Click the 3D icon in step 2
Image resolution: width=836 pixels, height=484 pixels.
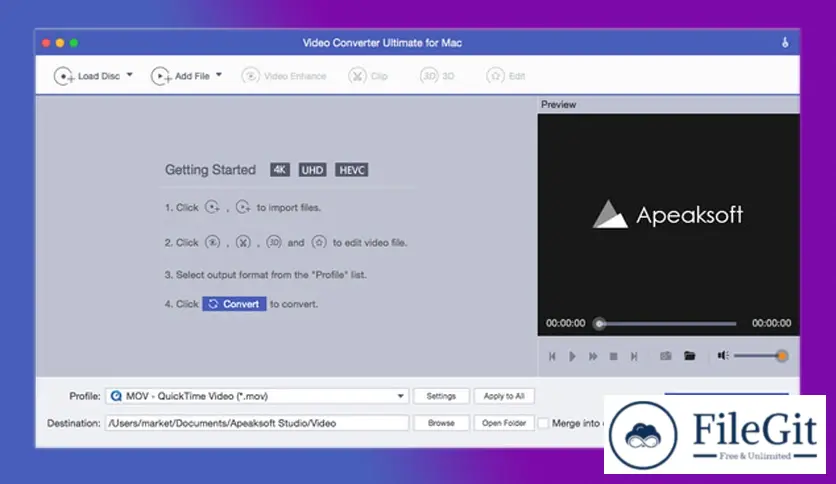point(274,243)
